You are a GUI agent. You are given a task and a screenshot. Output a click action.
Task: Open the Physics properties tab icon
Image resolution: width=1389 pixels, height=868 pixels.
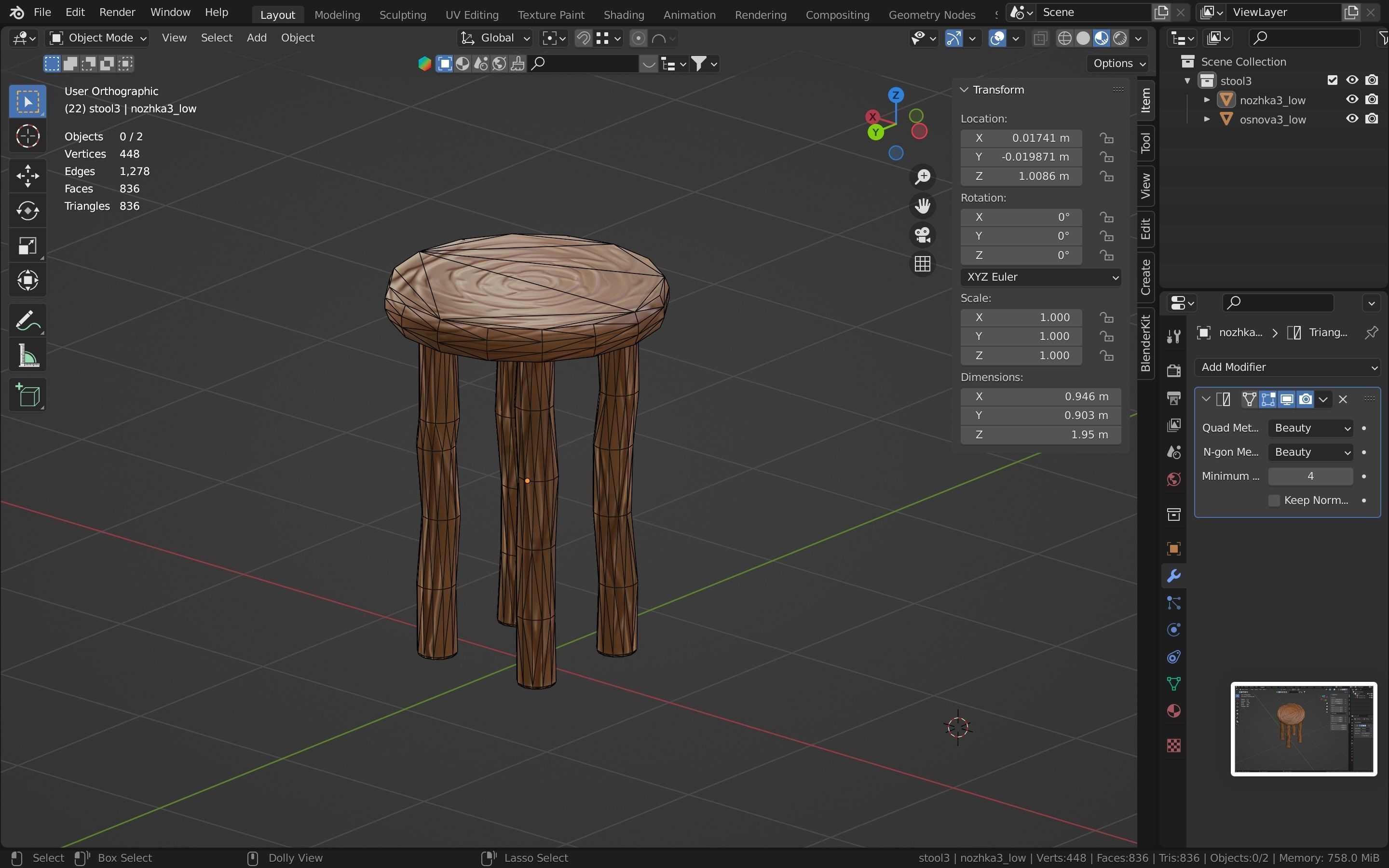[x=1173, y=630]
